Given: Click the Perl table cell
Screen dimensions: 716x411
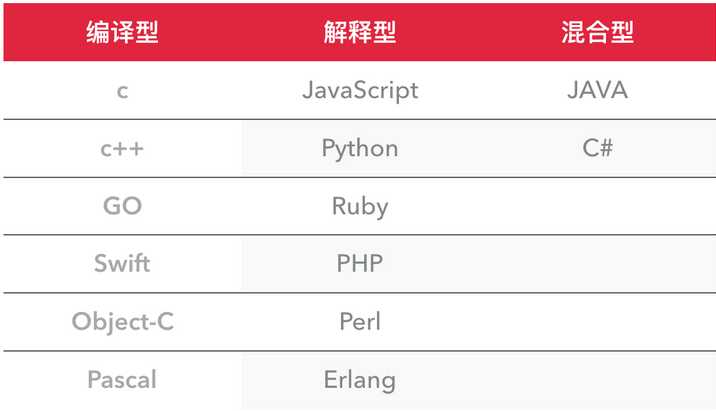Looking at the screenshot, I should coord(359,322).
